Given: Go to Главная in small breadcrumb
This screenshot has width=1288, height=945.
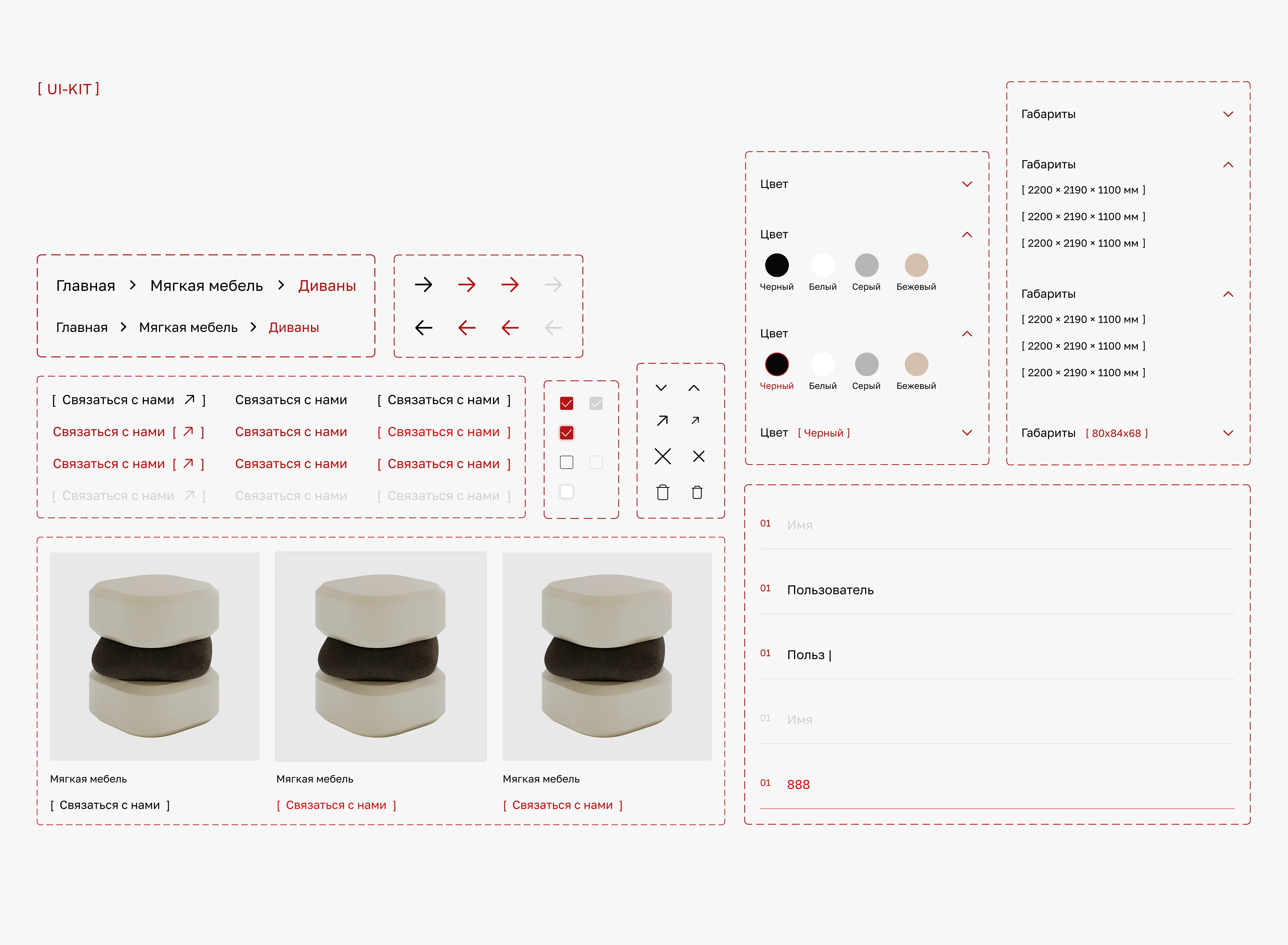Looking at the screenshot, I should point(82,327).
